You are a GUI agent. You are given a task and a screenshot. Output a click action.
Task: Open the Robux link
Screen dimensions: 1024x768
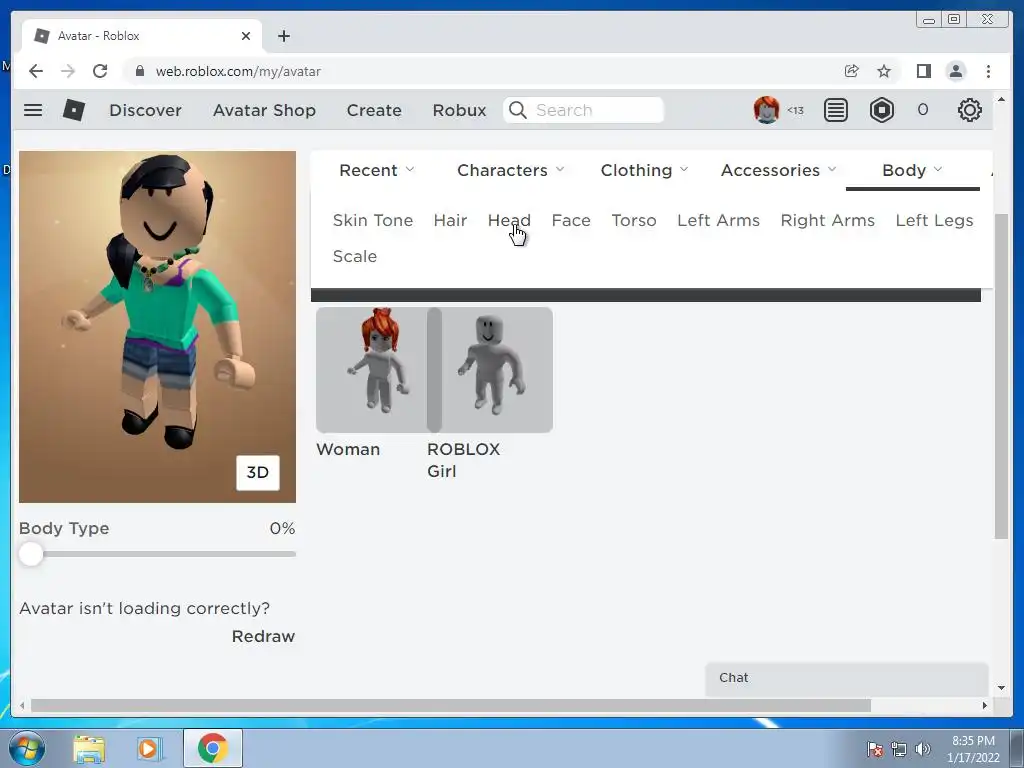[459, 110]
